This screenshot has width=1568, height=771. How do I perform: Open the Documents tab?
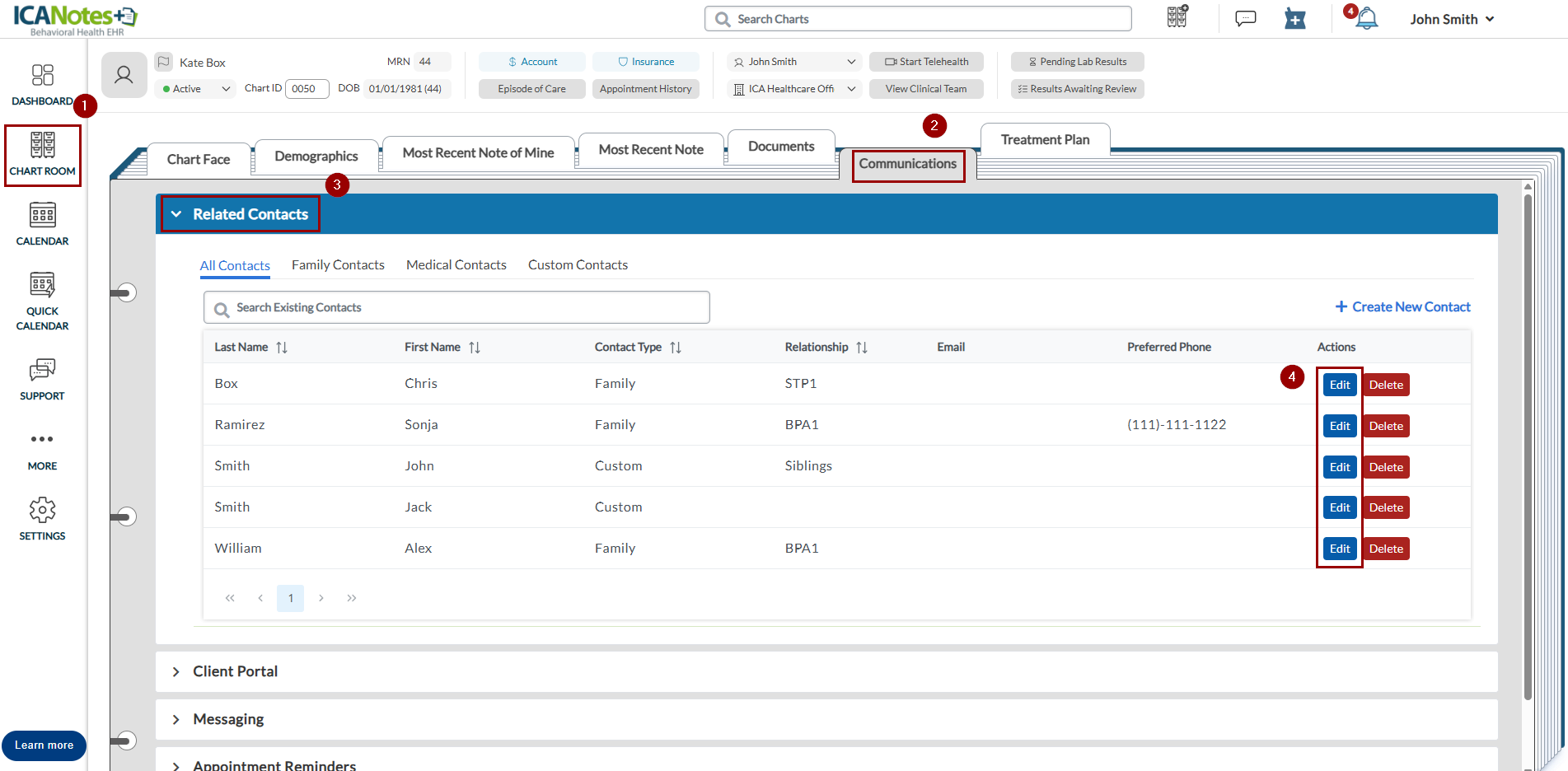(x=781, y=147)
